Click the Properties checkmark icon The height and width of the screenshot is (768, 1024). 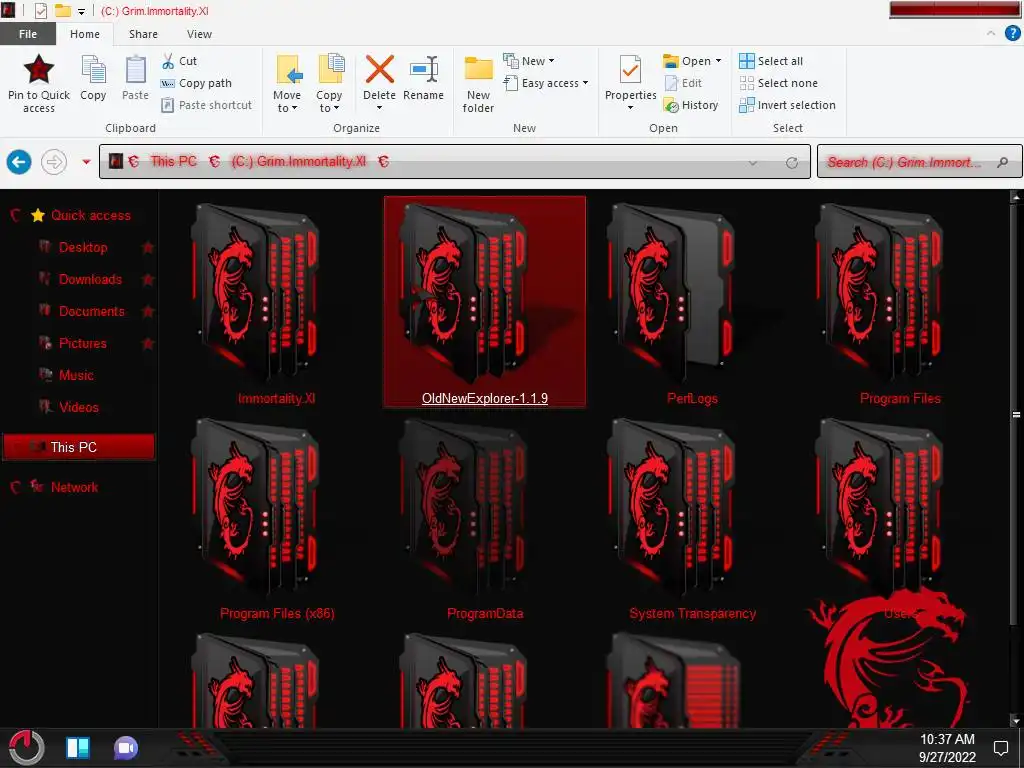(630, 69)
